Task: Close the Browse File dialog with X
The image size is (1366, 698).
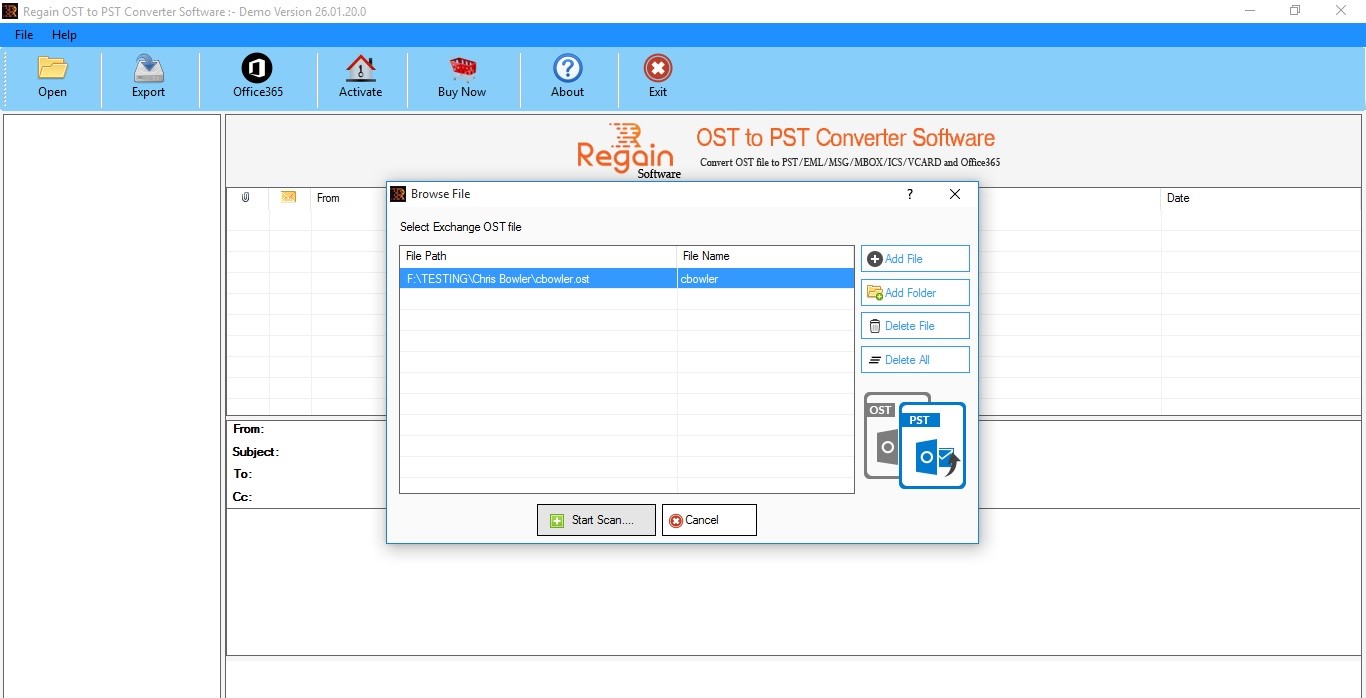Action: [955, 194]
